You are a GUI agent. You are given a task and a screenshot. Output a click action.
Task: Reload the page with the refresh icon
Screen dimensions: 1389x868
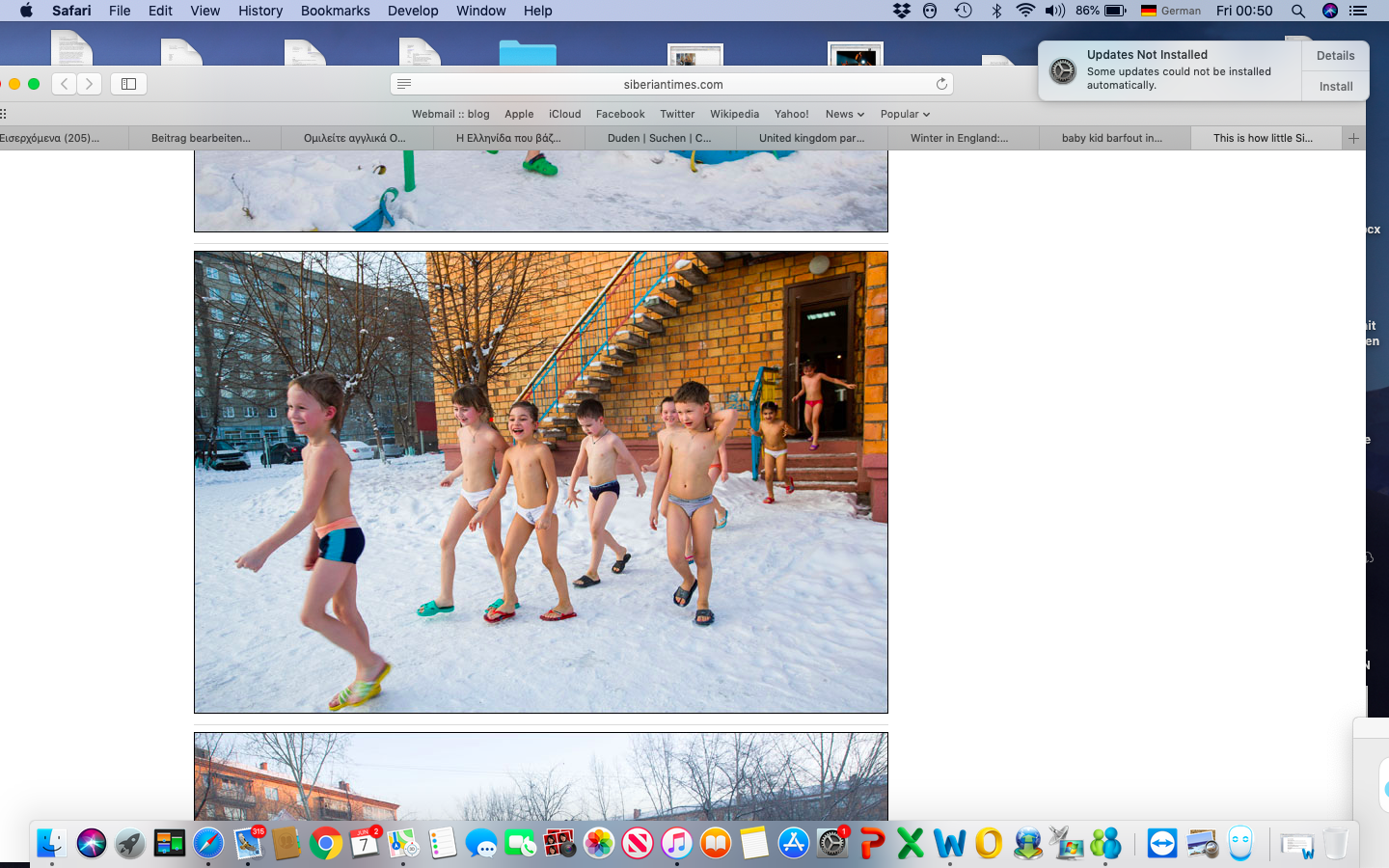point(941,84)
